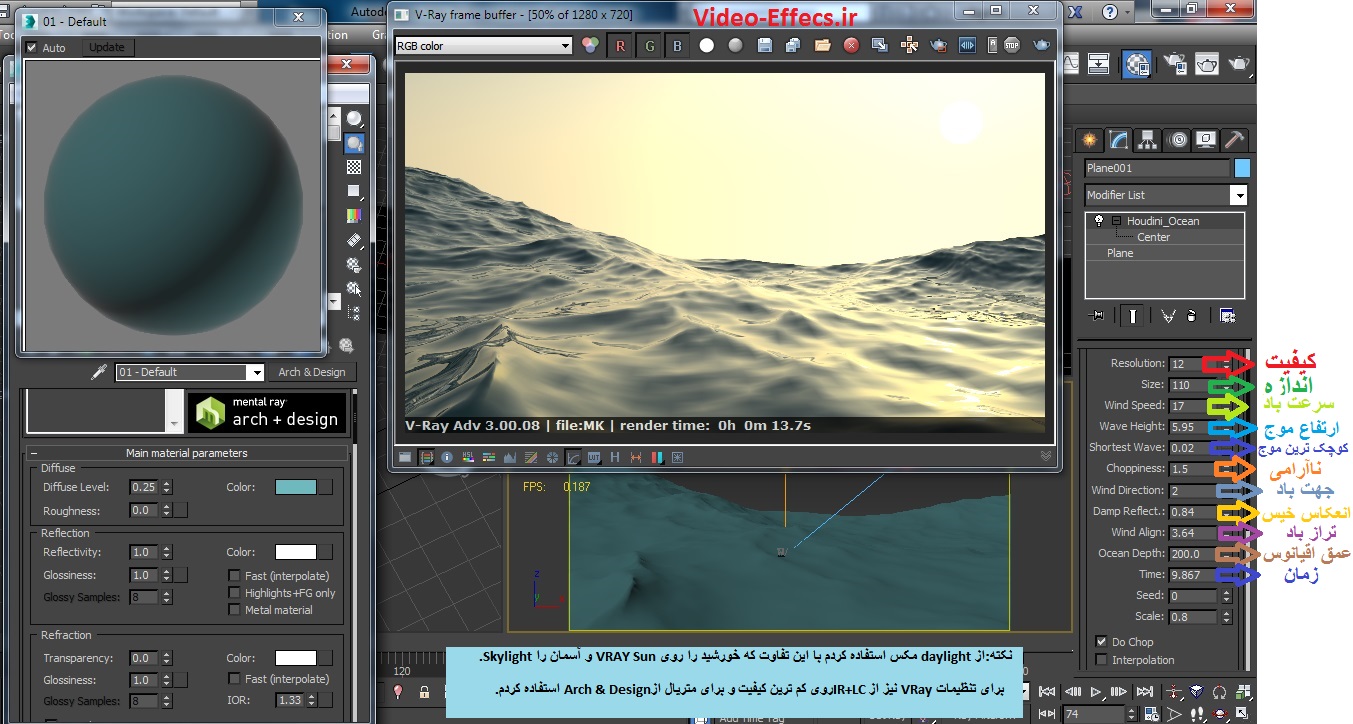Increase the IOR spinner value
Image resolution: width=1353 pixels, height=724 pixels.
click(311, 697)
